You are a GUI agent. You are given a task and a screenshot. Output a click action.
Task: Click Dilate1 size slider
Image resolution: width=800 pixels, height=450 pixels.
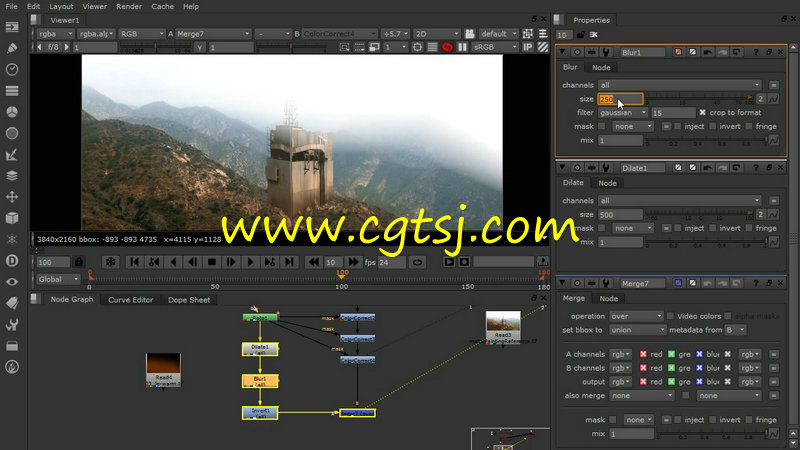[x=698, y=214]
